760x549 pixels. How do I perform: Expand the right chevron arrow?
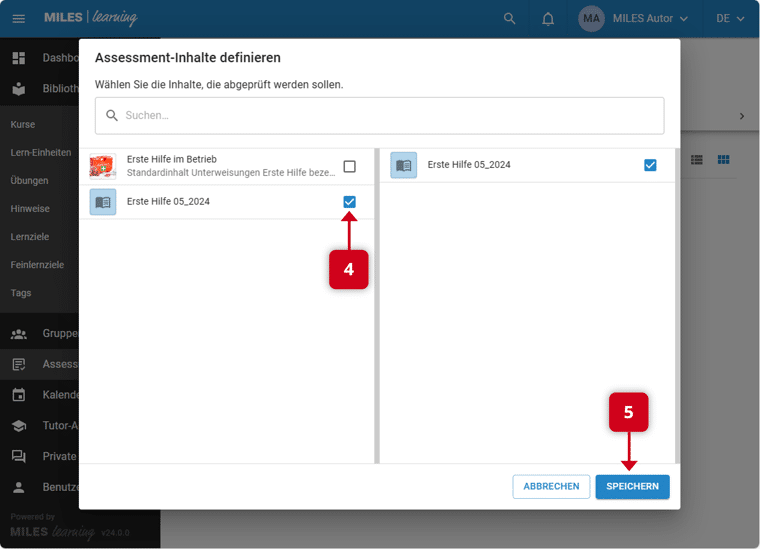(x=741, y=116)
